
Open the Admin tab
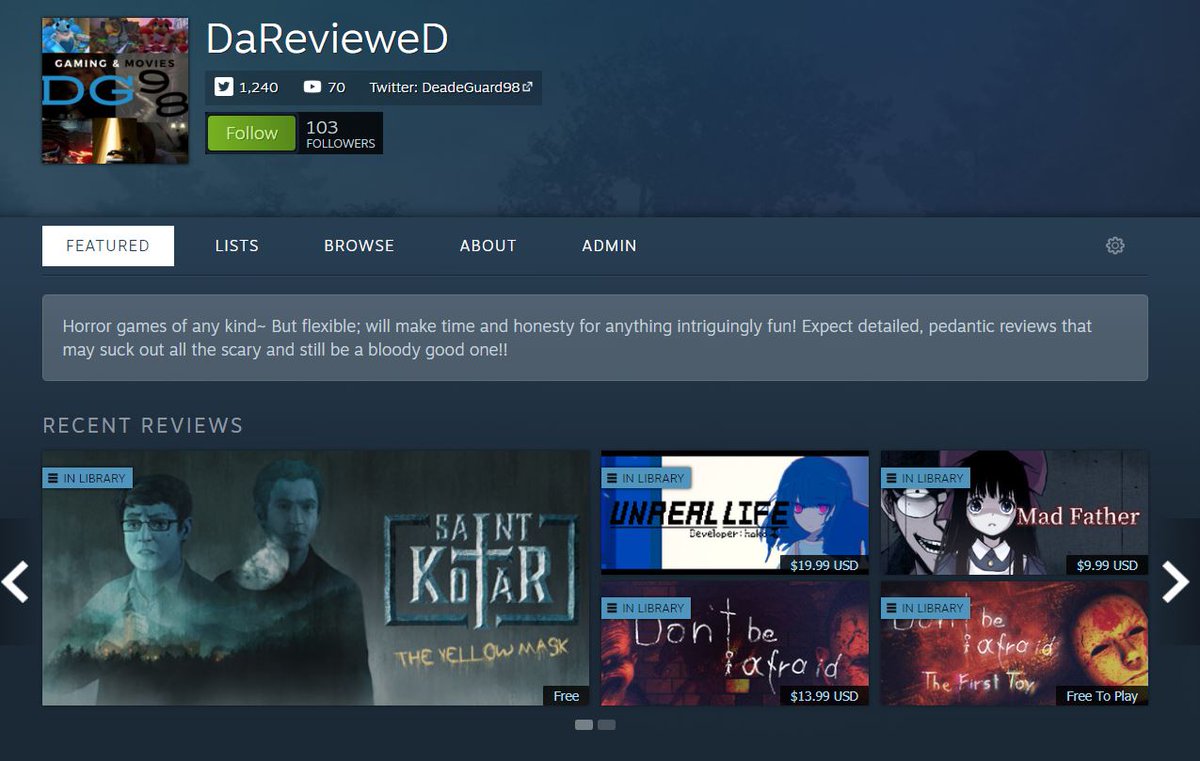pyautogui.click(x=609, y=246)
